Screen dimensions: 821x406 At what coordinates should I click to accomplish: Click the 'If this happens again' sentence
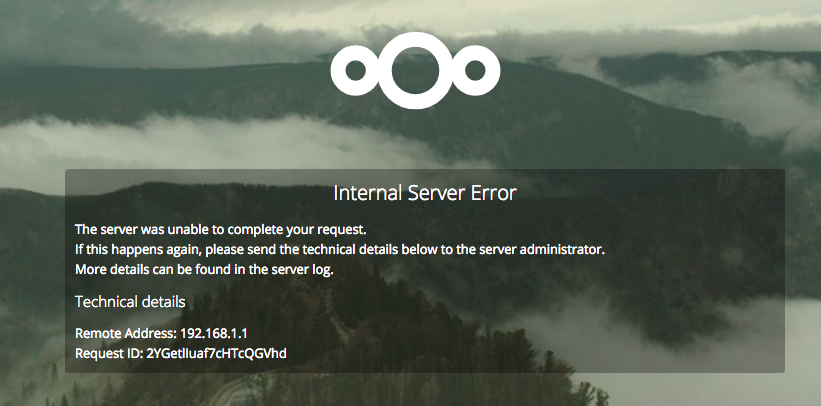[340, 250]
